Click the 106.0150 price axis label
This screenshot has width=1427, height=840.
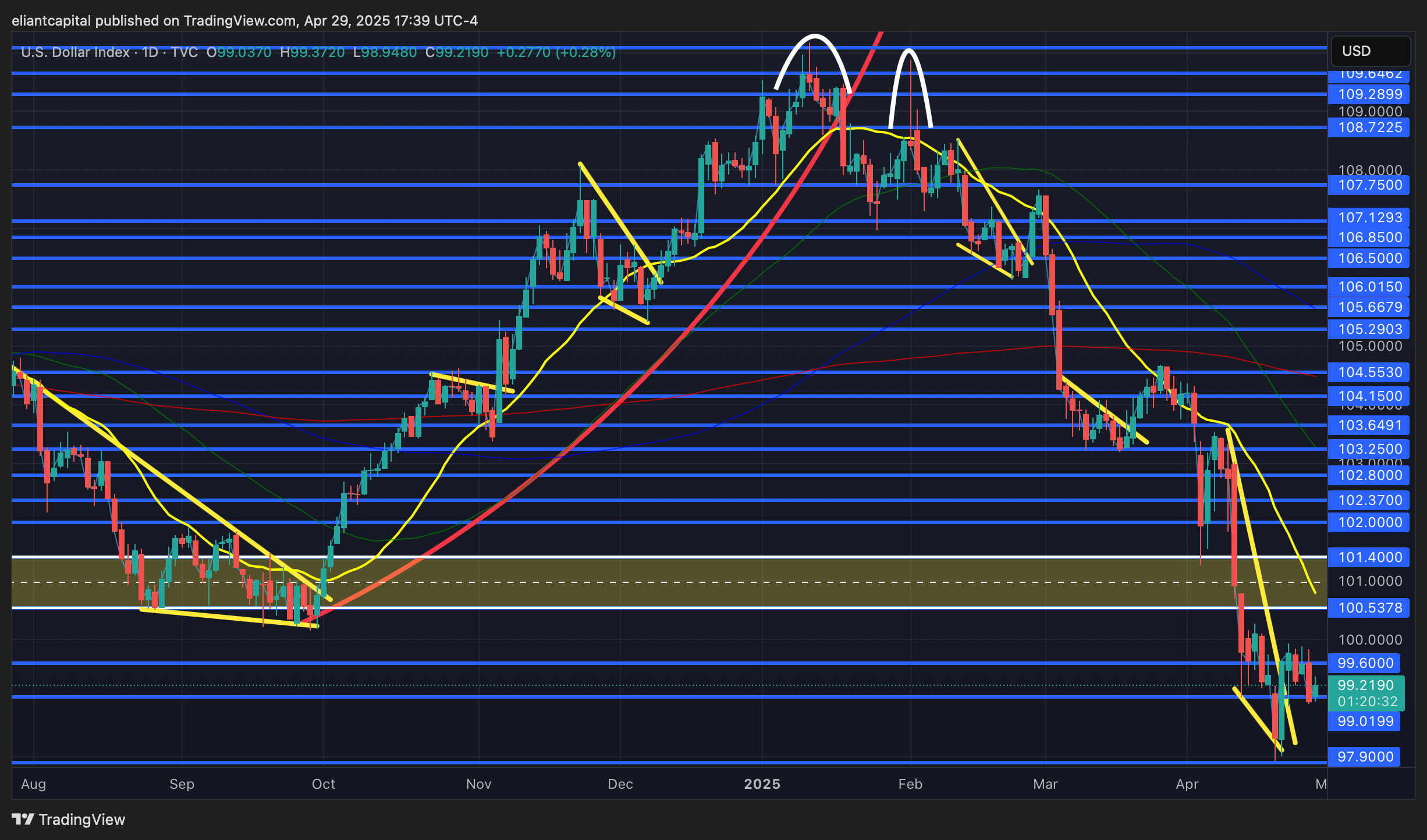(1369, 287)
